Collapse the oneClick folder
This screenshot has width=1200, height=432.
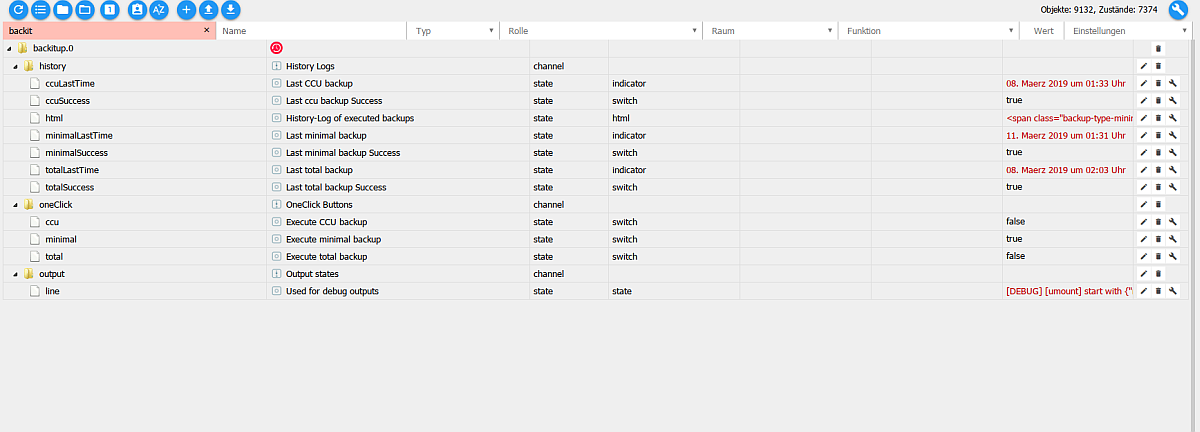(15, 204)
